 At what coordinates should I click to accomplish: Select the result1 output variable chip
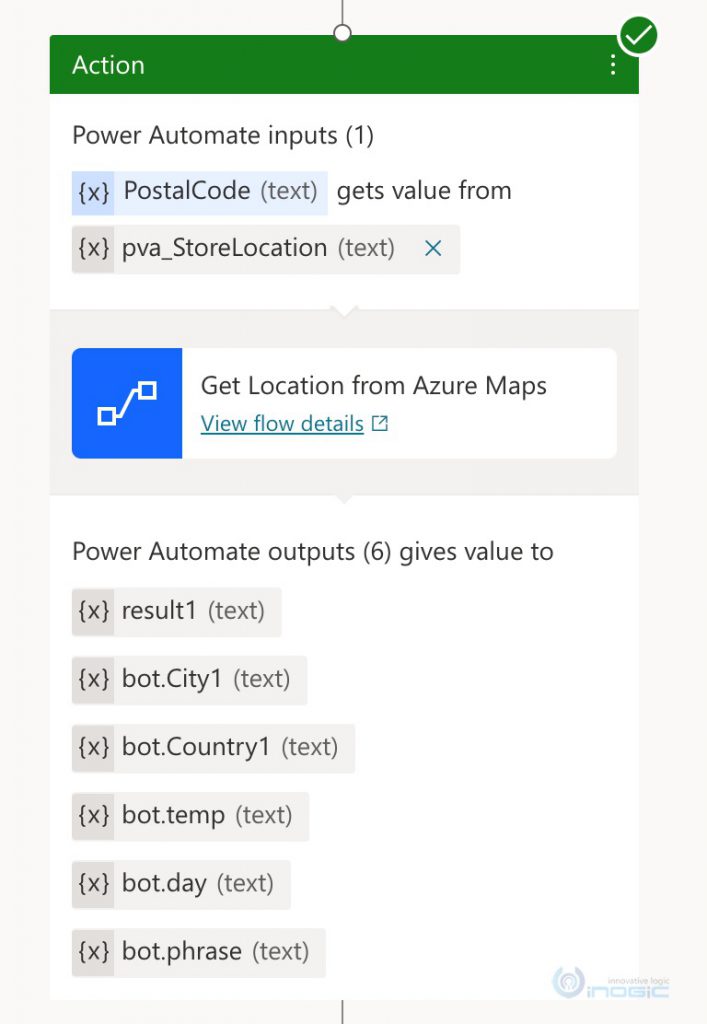point(176,612)
